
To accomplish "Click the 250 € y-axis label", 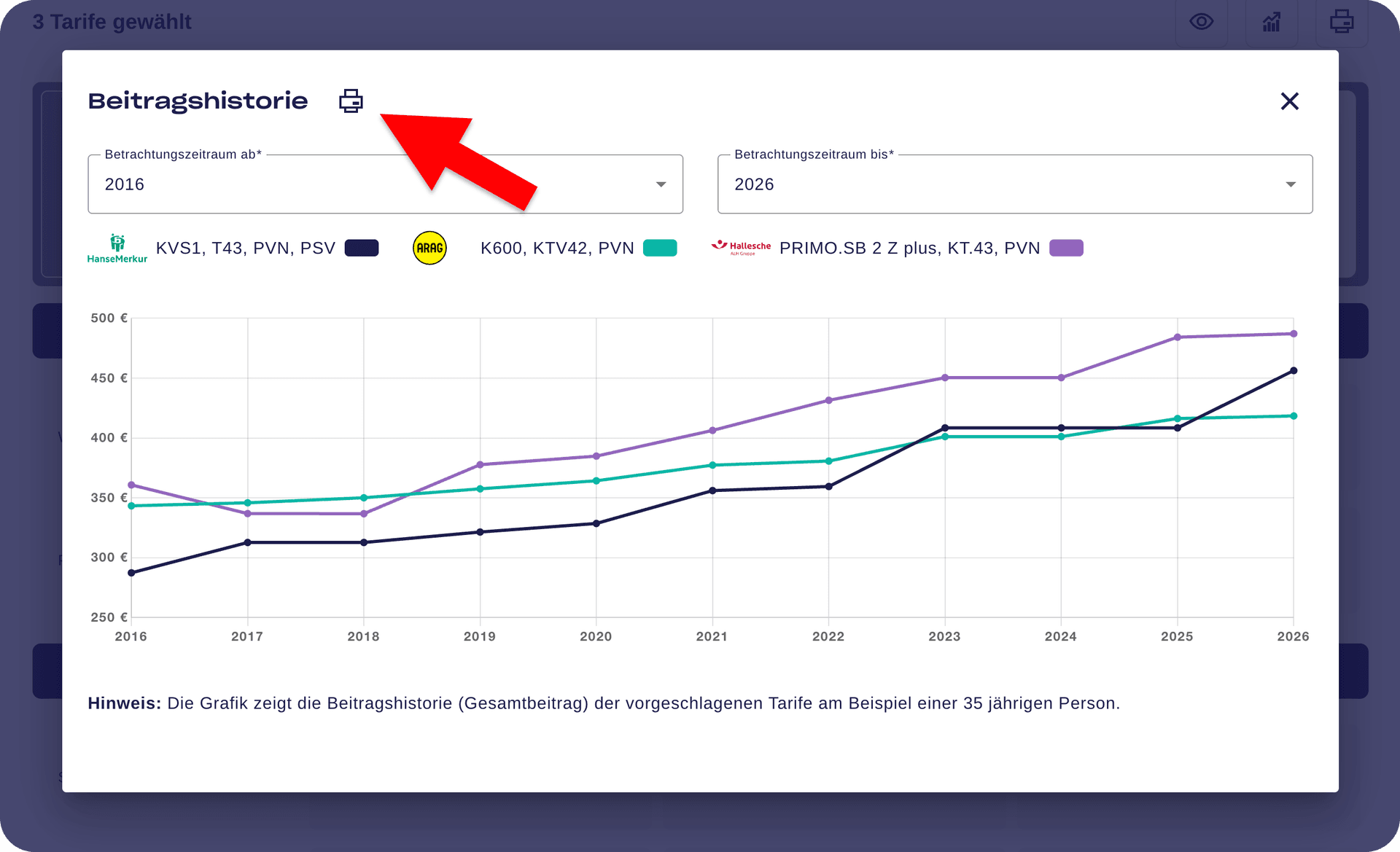I will click(x=109, y=617).
